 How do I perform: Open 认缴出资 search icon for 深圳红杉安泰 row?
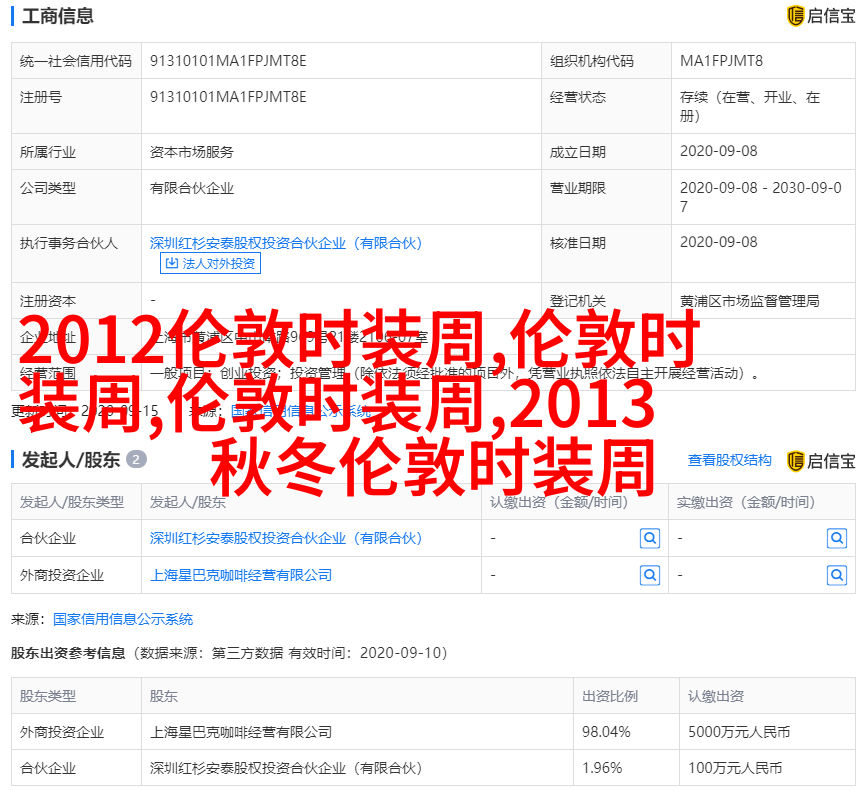(650, 538)
